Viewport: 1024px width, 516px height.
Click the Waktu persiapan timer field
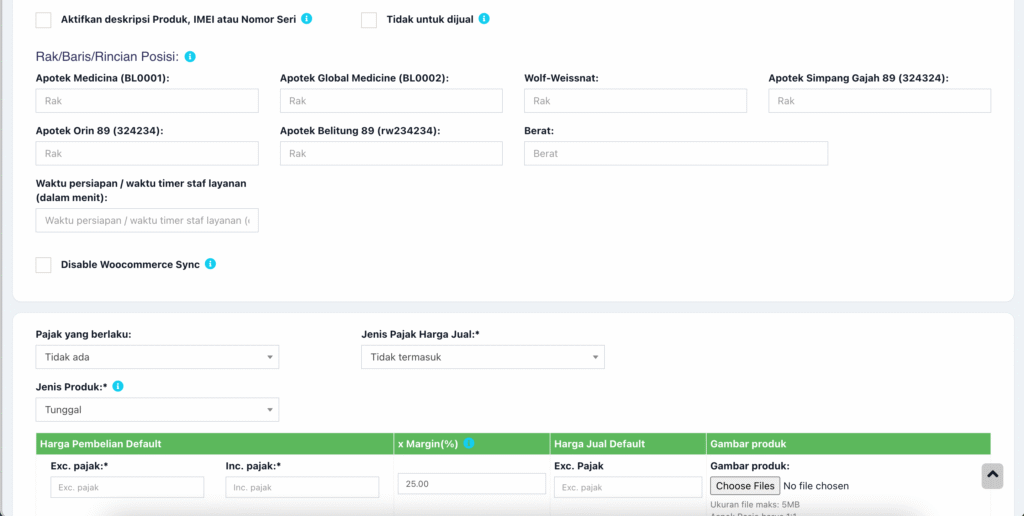pyautogui.click(x=147, y=220)
